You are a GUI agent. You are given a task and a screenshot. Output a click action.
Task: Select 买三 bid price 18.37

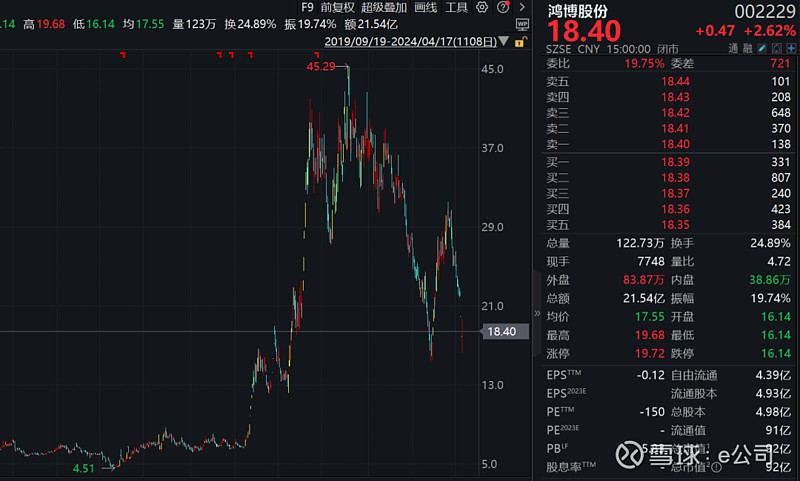675,194
